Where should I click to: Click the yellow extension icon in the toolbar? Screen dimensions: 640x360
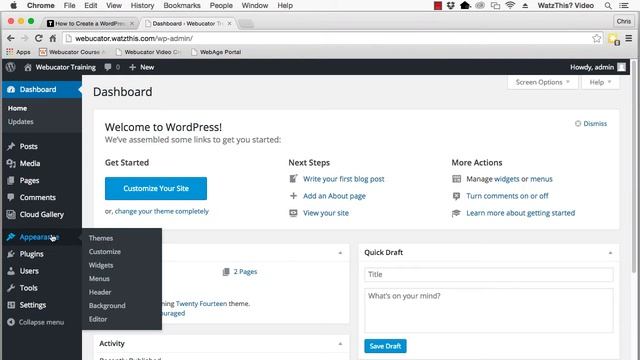(613, 39)
